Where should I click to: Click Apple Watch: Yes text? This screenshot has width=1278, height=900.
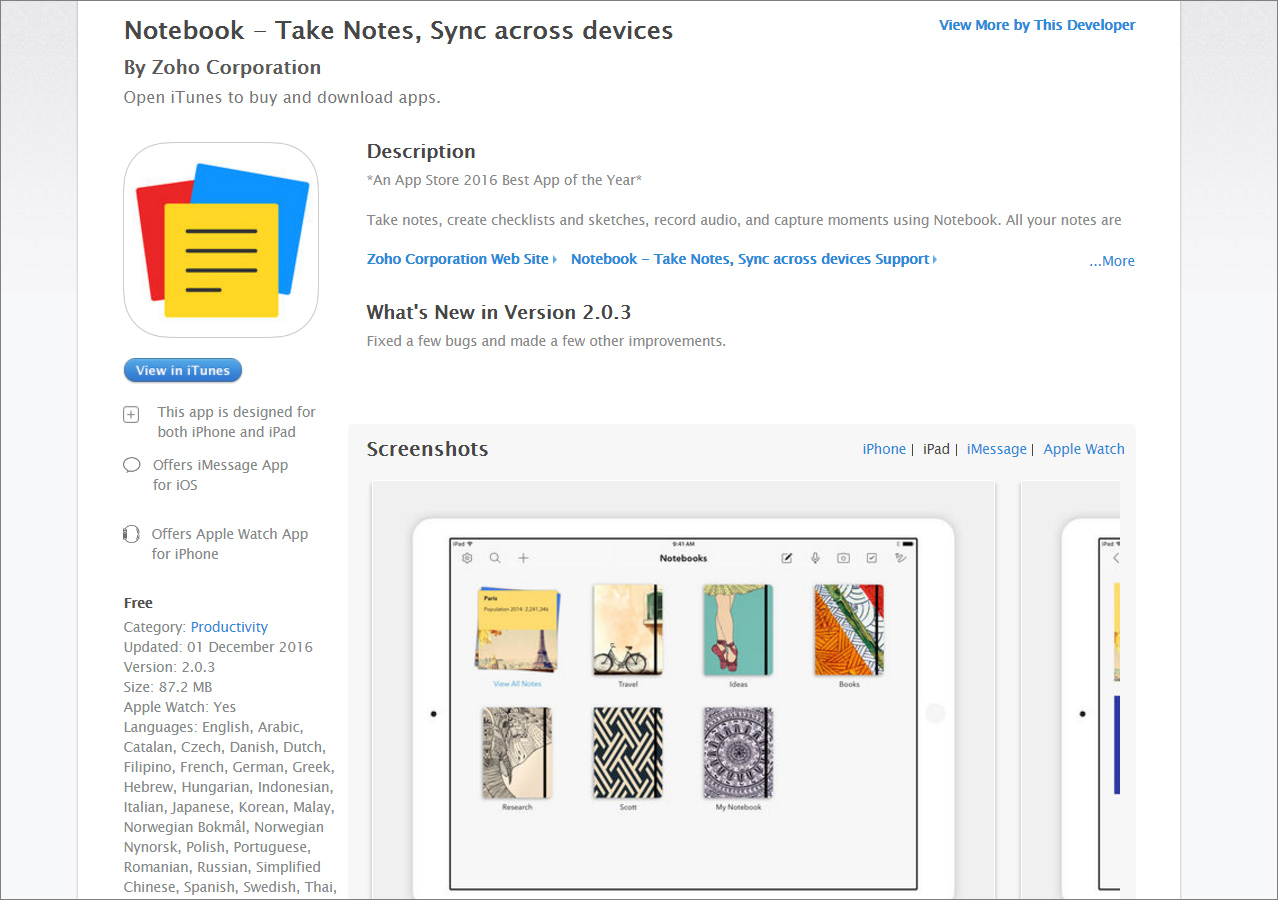pyautogui.click(x=180, y=707)
